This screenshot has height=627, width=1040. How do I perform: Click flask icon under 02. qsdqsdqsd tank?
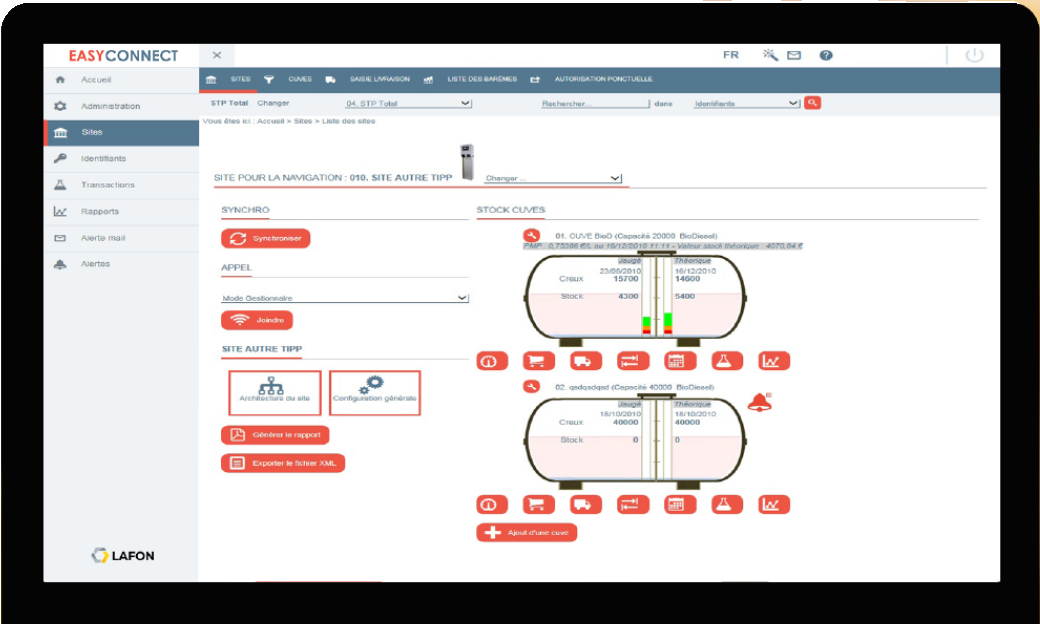coord(727,505)
